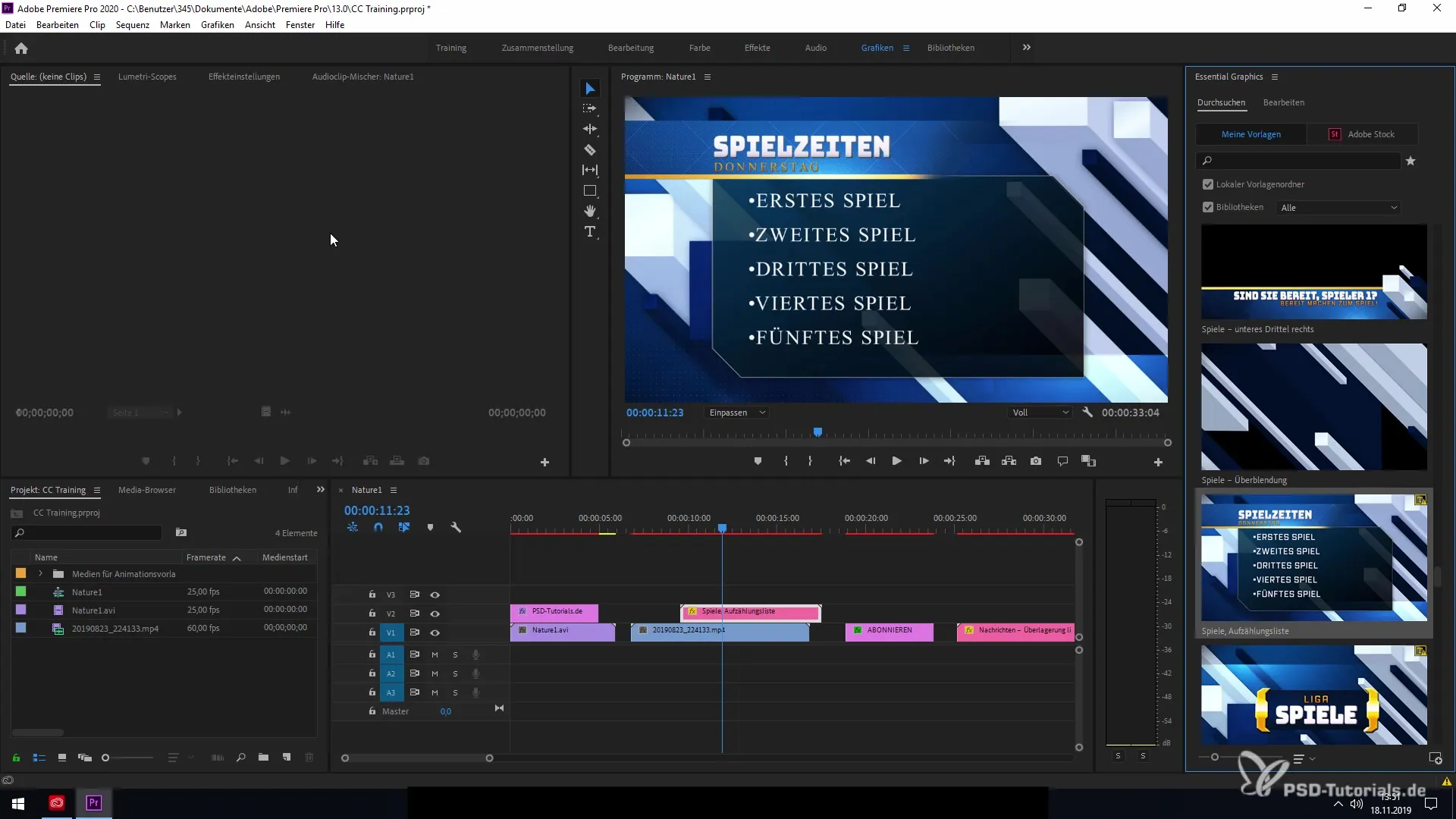
Task: Click New Item icon in Project panel
Action: (287, 758)
